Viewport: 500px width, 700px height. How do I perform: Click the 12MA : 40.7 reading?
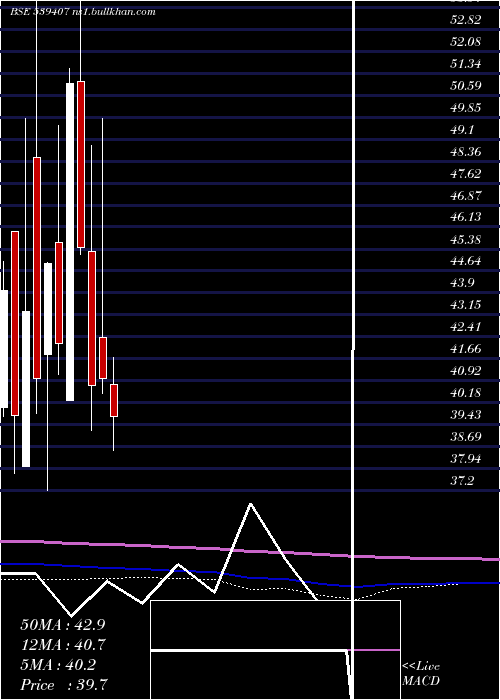coord(62,645)
